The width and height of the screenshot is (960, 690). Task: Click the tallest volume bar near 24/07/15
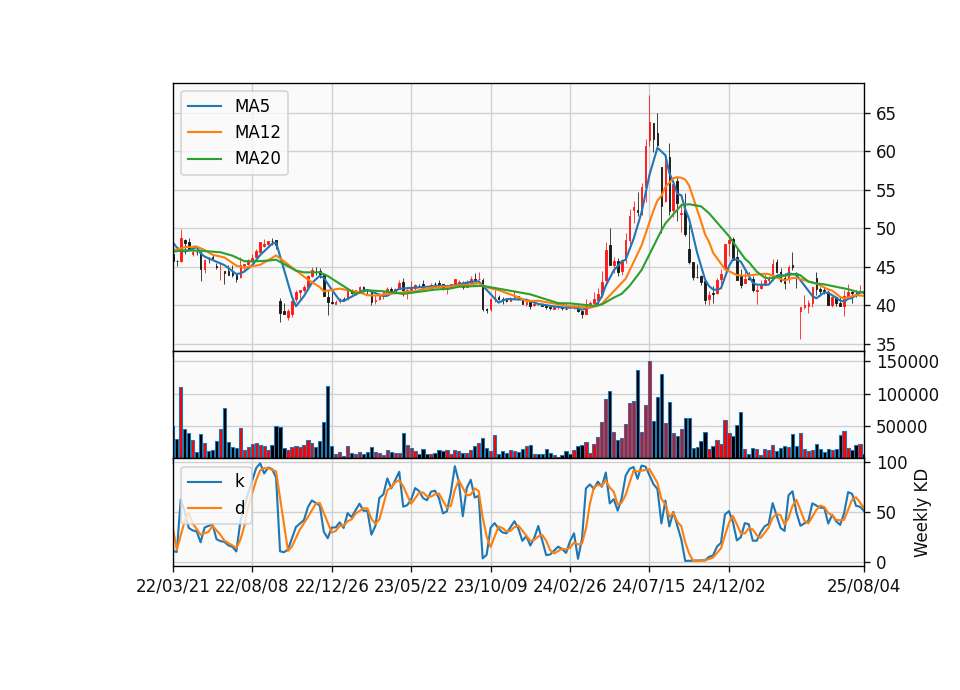click(650, 410)
